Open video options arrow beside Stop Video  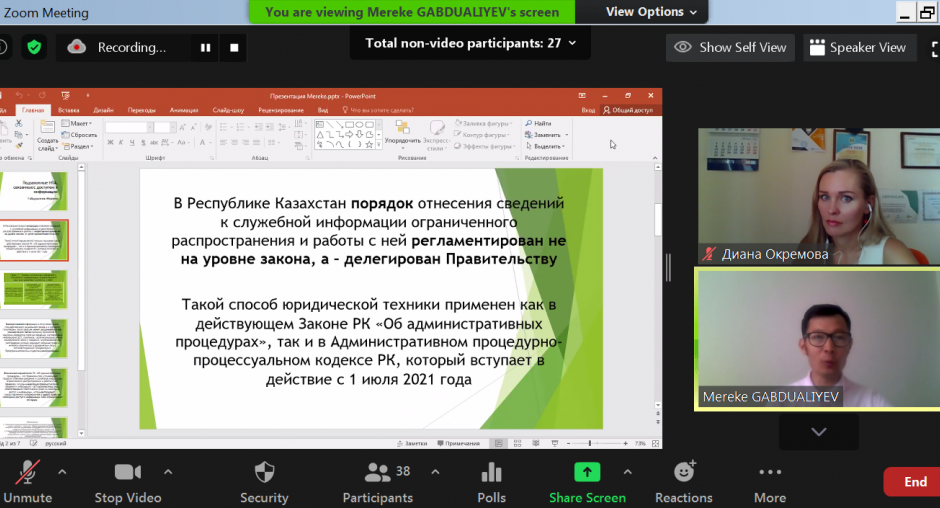[x=167, y=472]
